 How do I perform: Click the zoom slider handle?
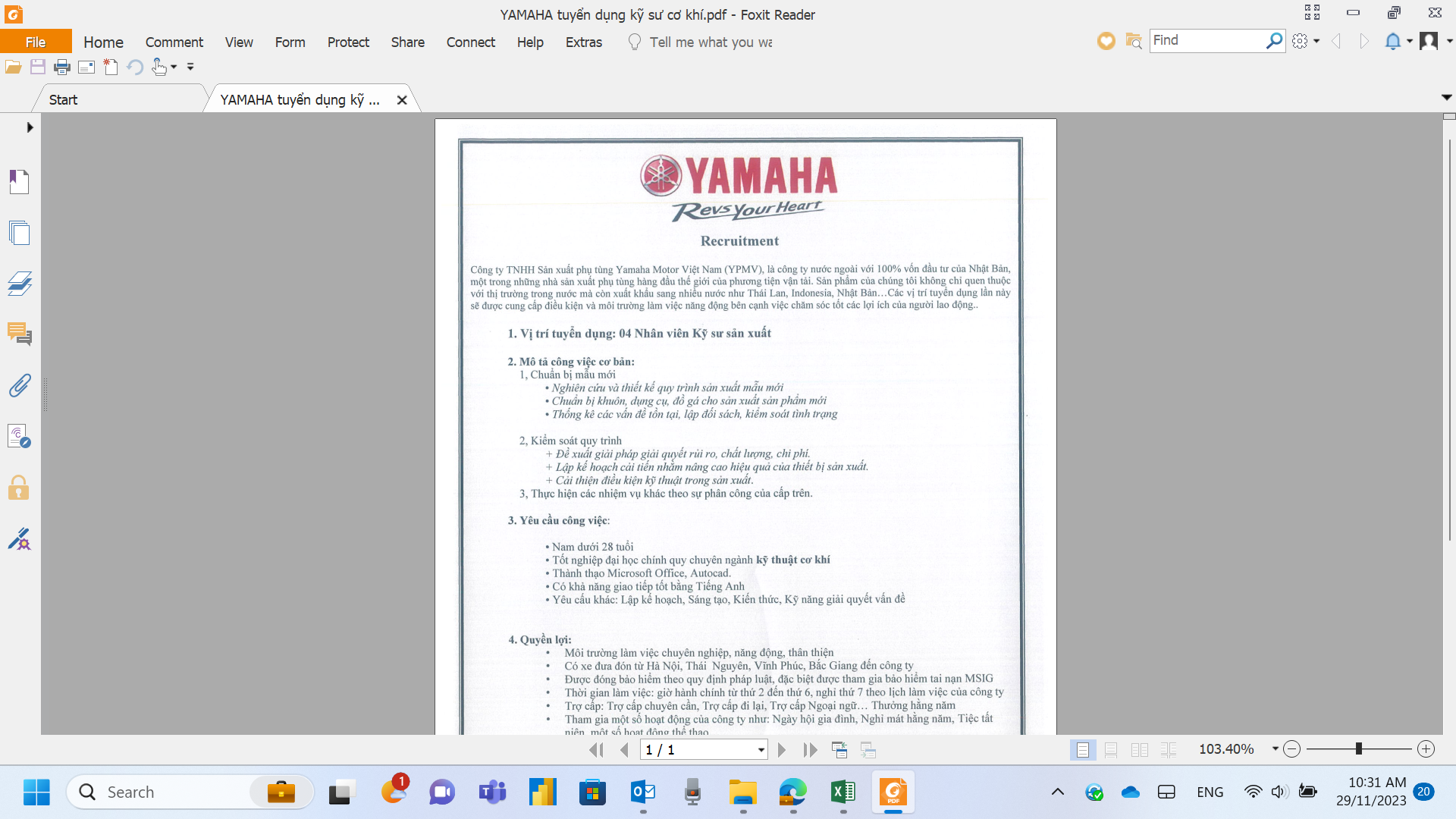pyautogui.click(x=1359, y=749)
